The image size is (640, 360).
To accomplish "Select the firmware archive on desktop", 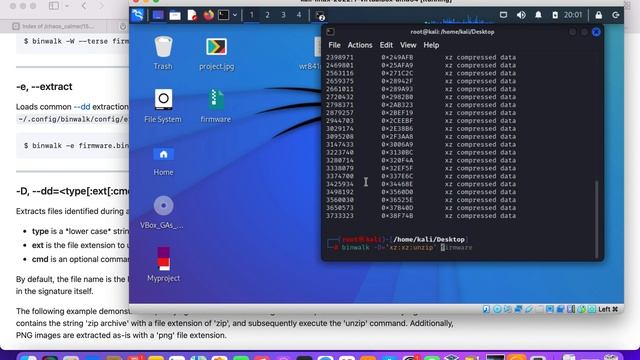I will click(x=216, y=106).
